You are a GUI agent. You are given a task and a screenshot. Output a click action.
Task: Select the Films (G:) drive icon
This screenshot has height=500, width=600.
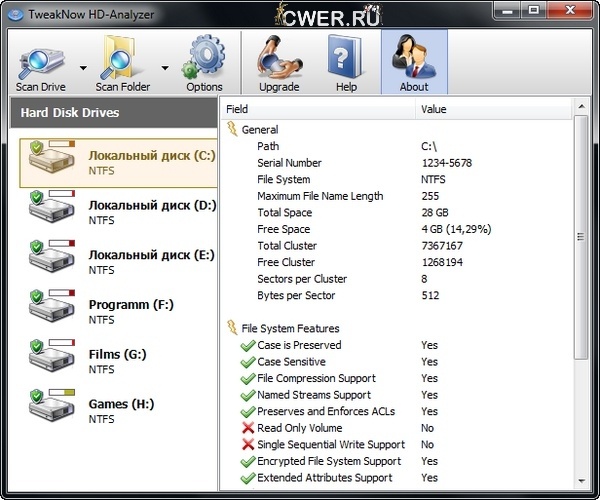click(50, 358)
